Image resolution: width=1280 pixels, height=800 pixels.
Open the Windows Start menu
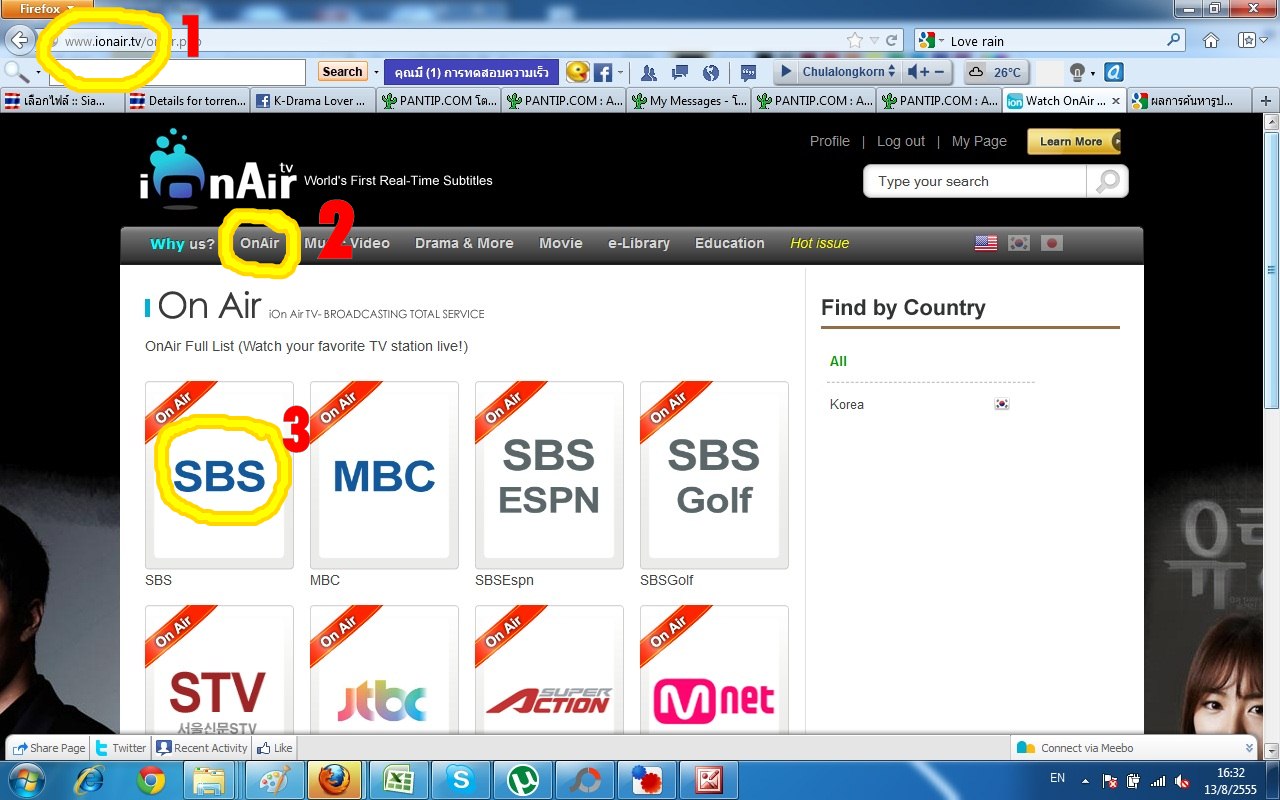[26, 779]
